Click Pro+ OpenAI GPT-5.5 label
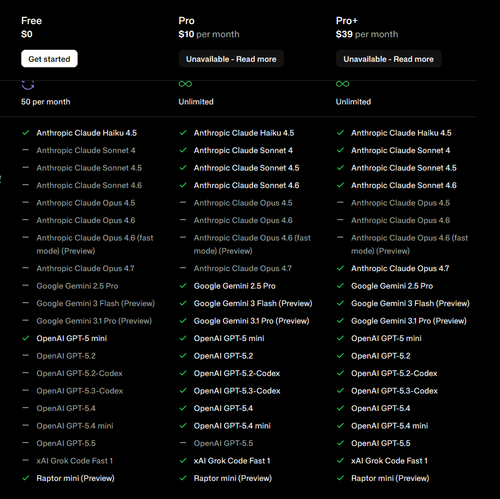This screenshot has width=500, height=499. pyautogui.click(x=381, y=443)
